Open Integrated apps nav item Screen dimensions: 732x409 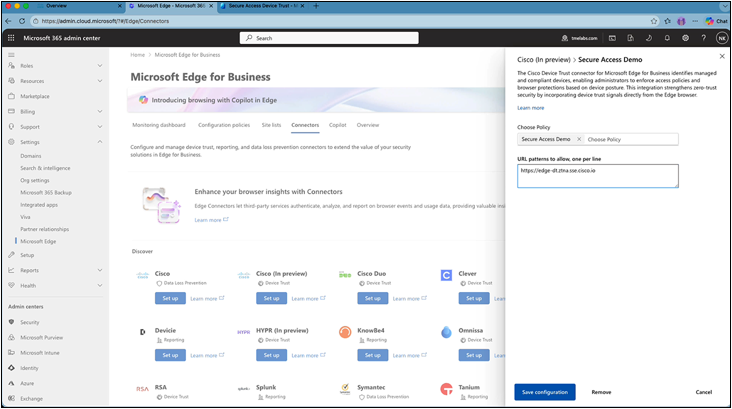[x=39, y=204]
